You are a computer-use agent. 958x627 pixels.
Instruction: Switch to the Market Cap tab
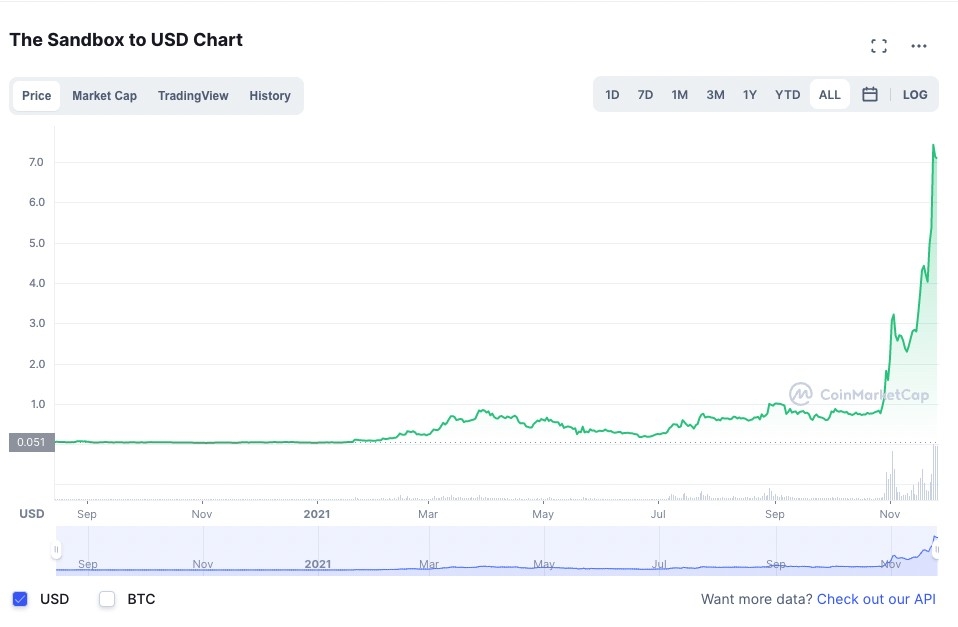104,96
